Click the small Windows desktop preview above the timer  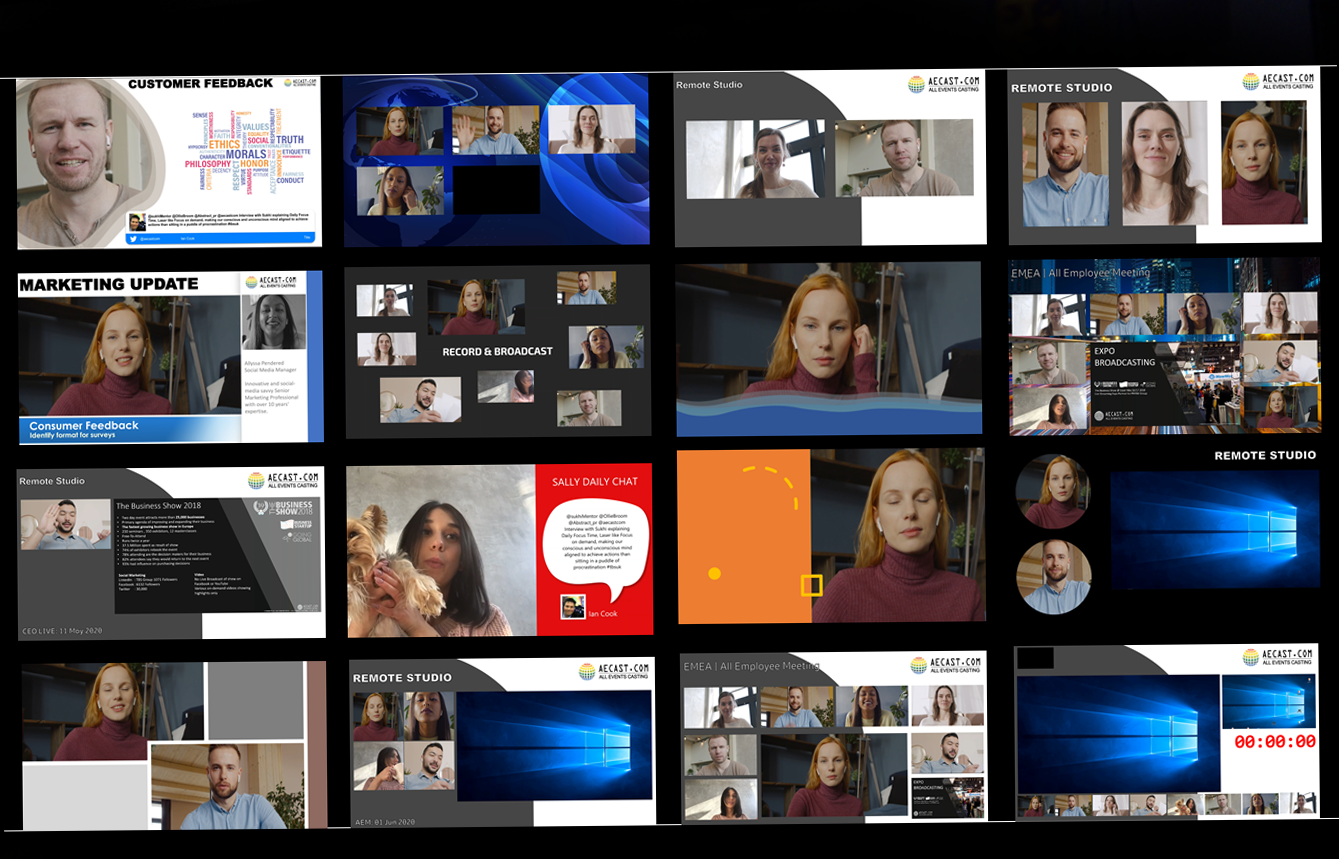[x=1268, y=701]
